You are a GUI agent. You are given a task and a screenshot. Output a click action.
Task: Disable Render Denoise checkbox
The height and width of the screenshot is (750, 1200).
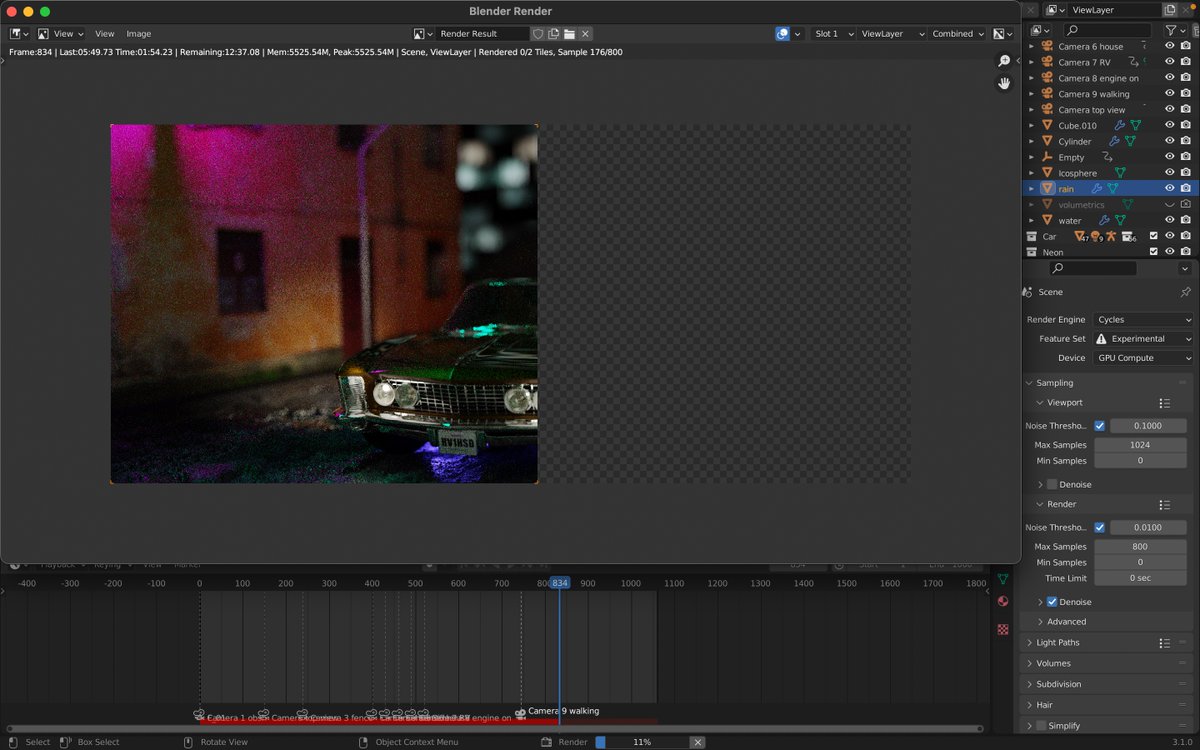[x=1051, y=602]
